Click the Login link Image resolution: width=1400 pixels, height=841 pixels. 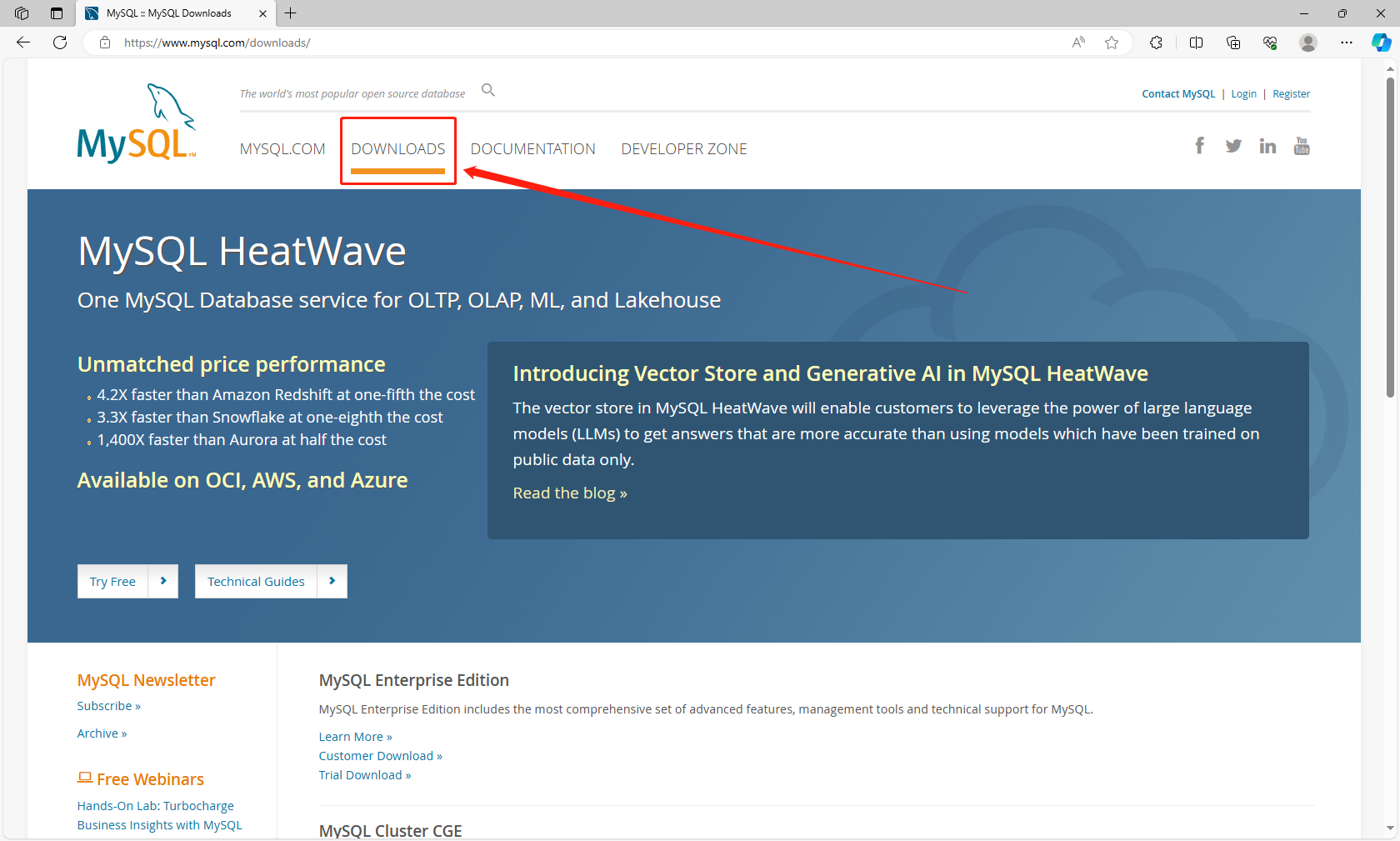[1243, 94]
